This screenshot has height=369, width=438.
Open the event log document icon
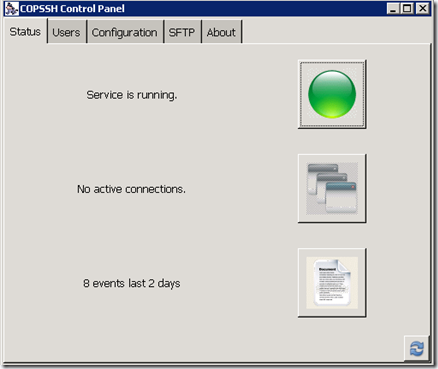tap(332, 283)
